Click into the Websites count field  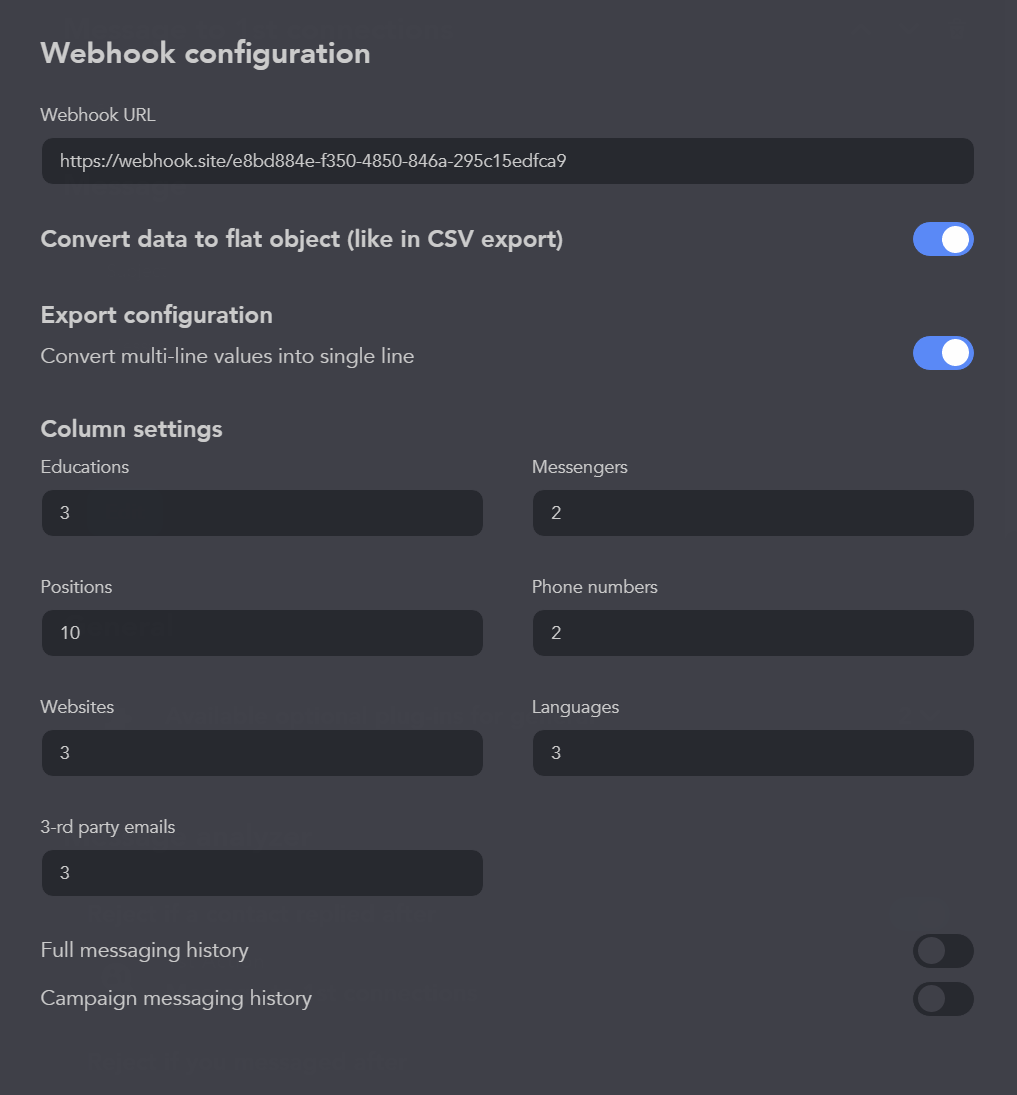262,753
